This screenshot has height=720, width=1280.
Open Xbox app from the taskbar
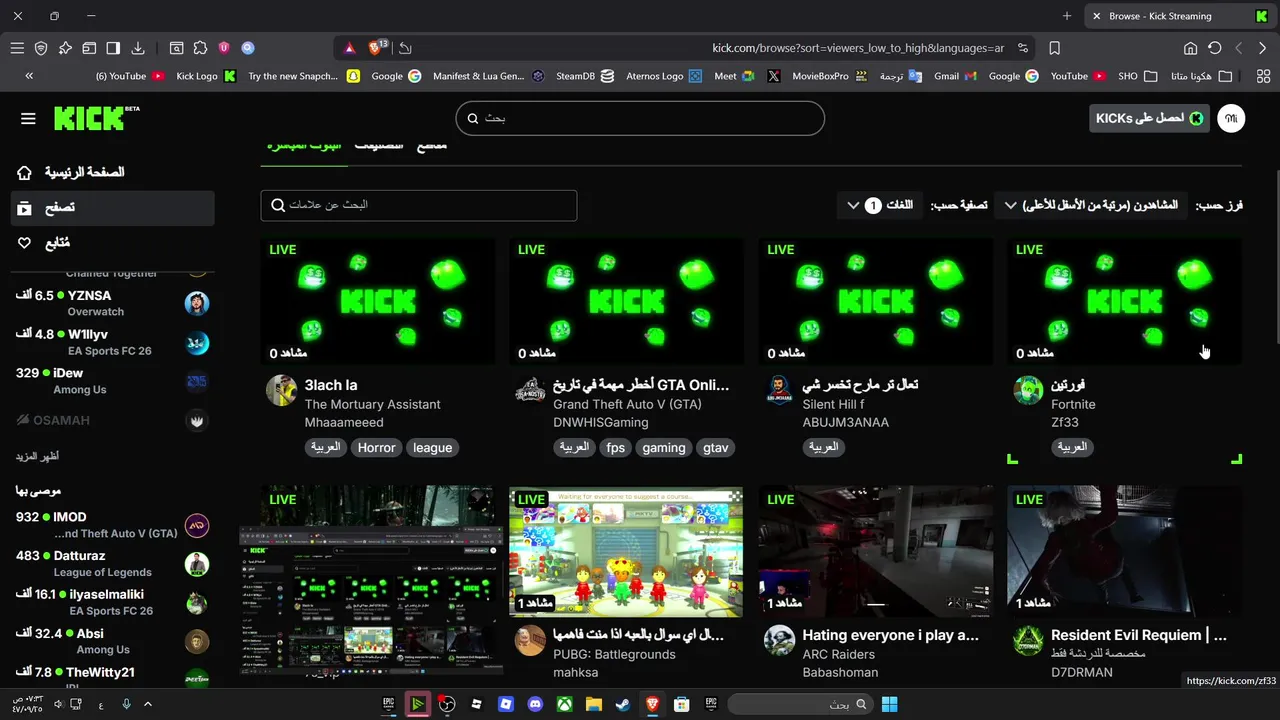(564, 704)
